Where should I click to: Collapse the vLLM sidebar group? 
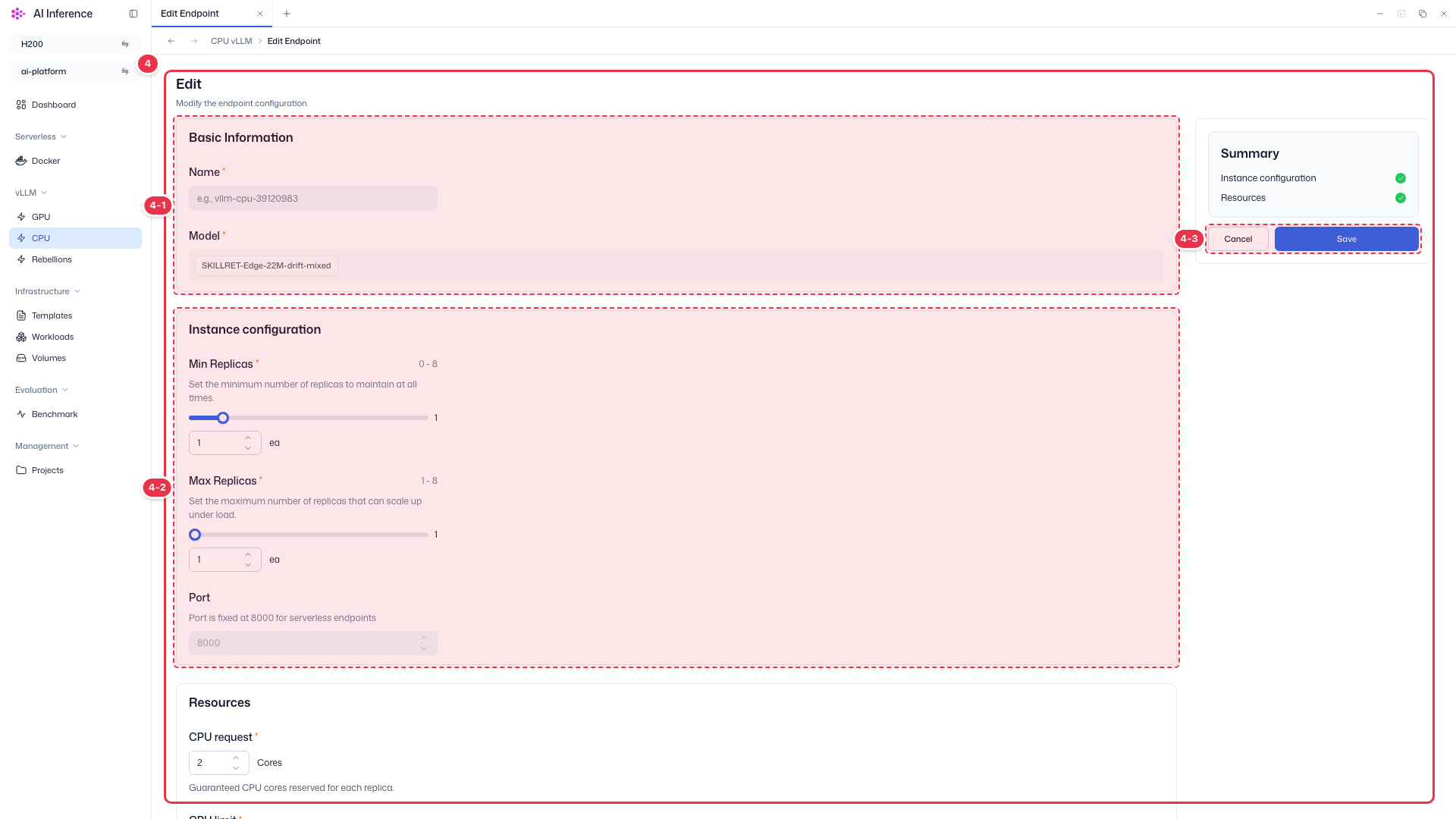(31, 193)
